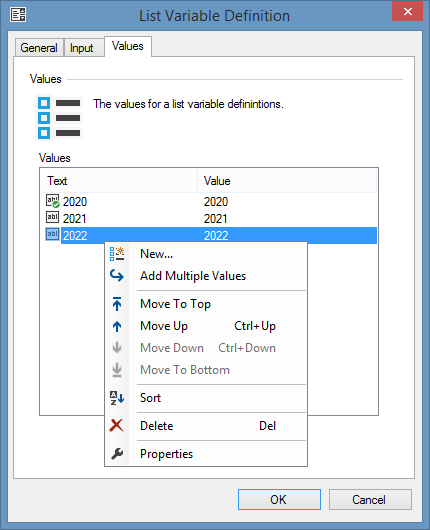The width and height of the screenshot is (430, 530).
Task: Click the New value sparkle icon
Action: tap(117, 254)
